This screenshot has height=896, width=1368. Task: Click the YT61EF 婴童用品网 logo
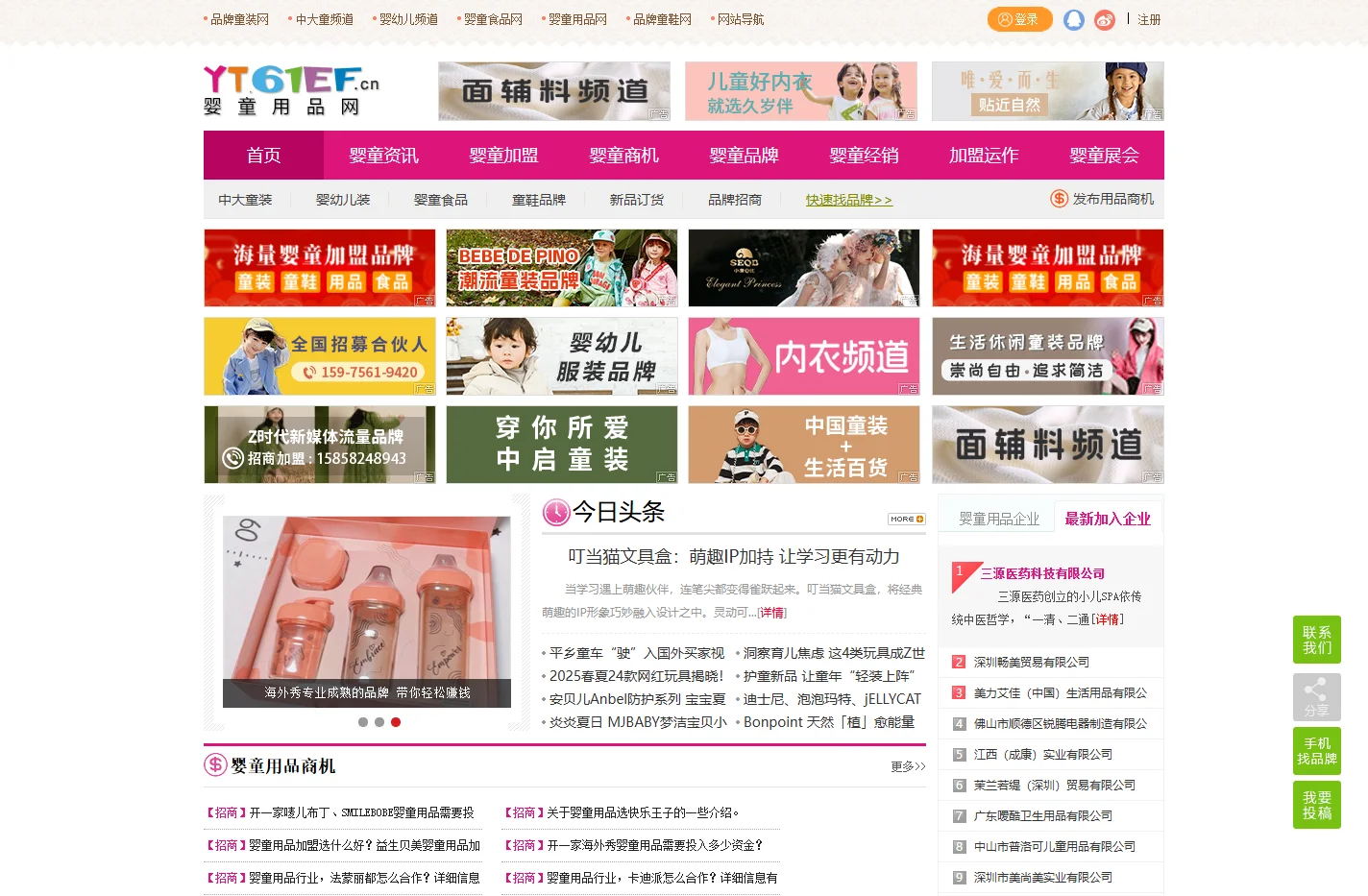pyautogui.click(x=291, y=91)
